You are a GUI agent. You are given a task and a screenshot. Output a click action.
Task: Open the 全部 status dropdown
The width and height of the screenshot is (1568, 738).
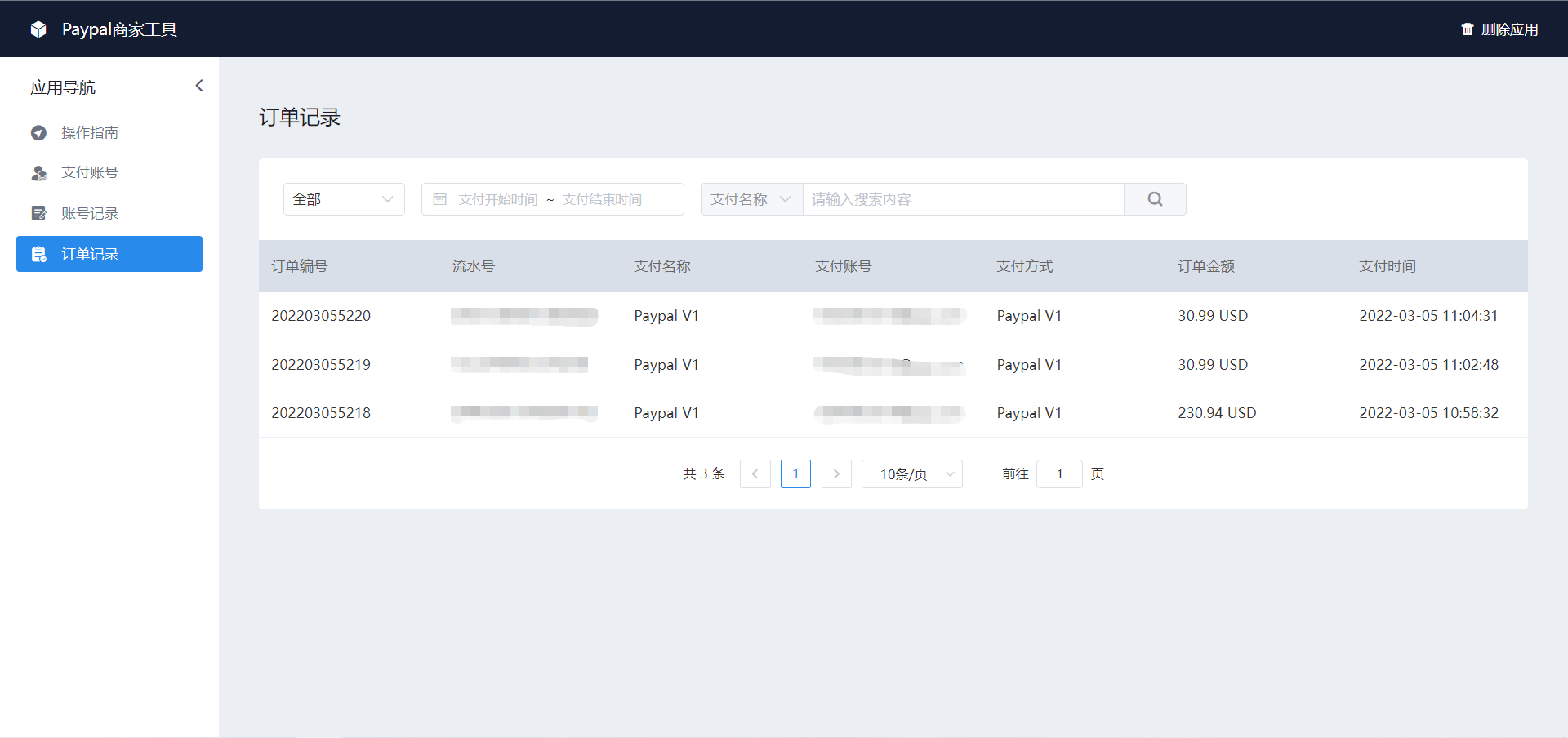344,199
